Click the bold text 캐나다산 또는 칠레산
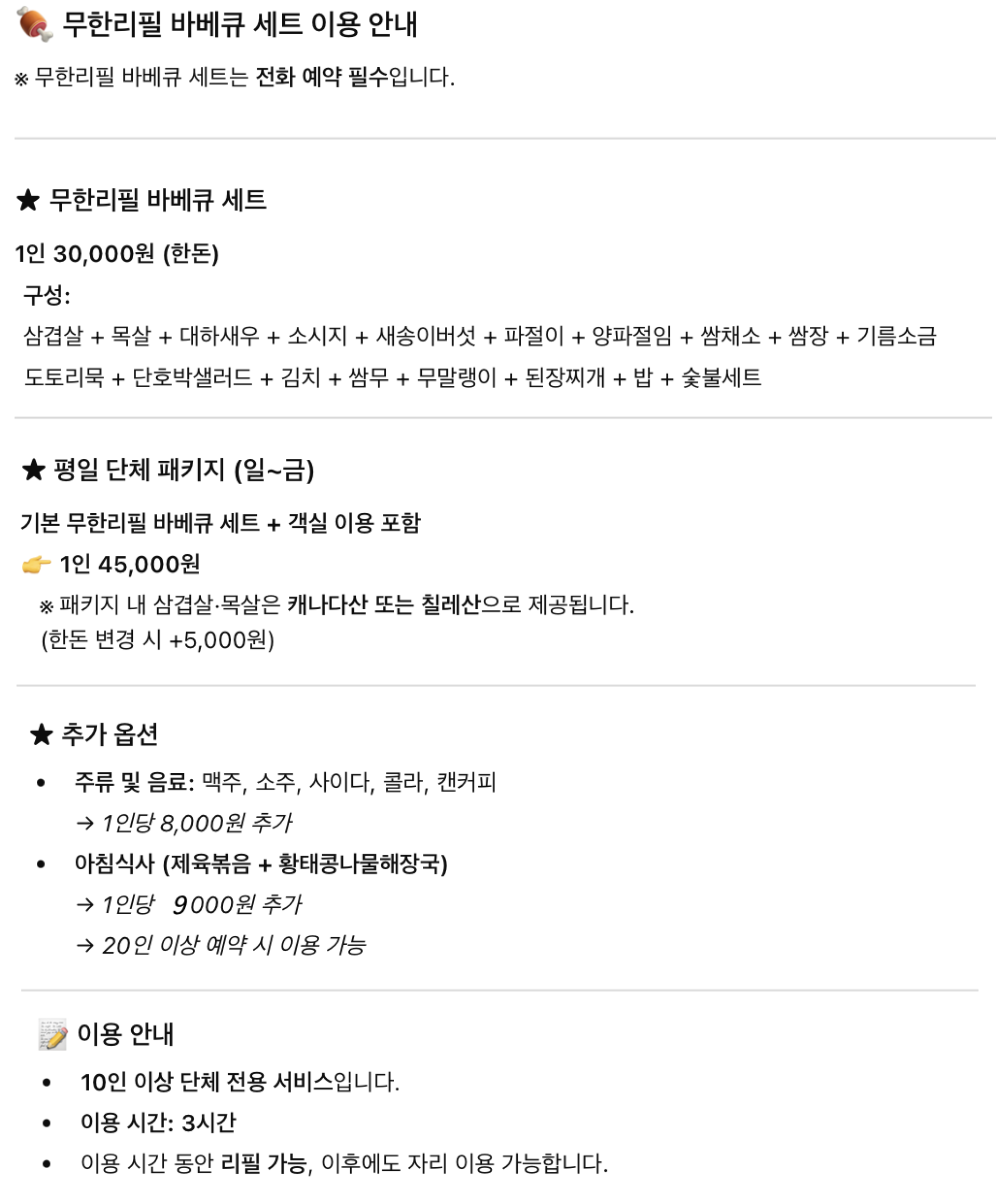Image resolution: width=996 pixels, height=1204 pixels. point(383,604)
